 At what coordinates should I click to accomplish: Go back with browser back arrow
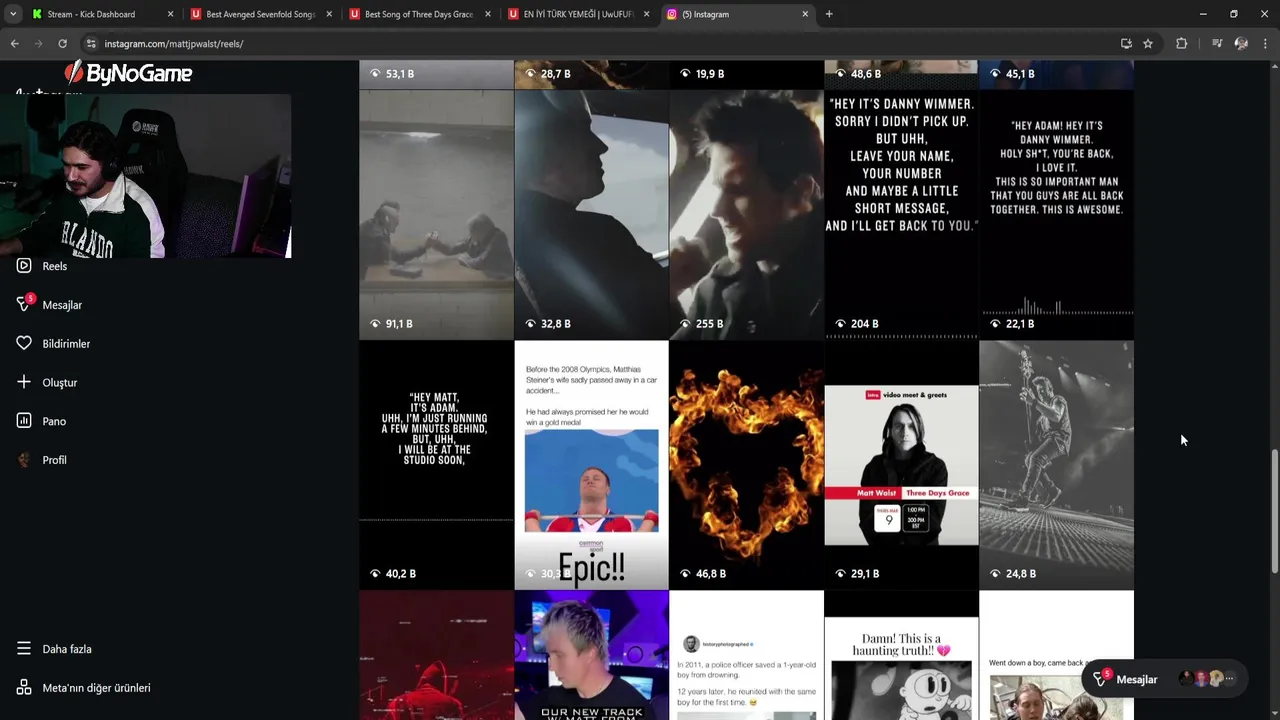pos(14,44)
